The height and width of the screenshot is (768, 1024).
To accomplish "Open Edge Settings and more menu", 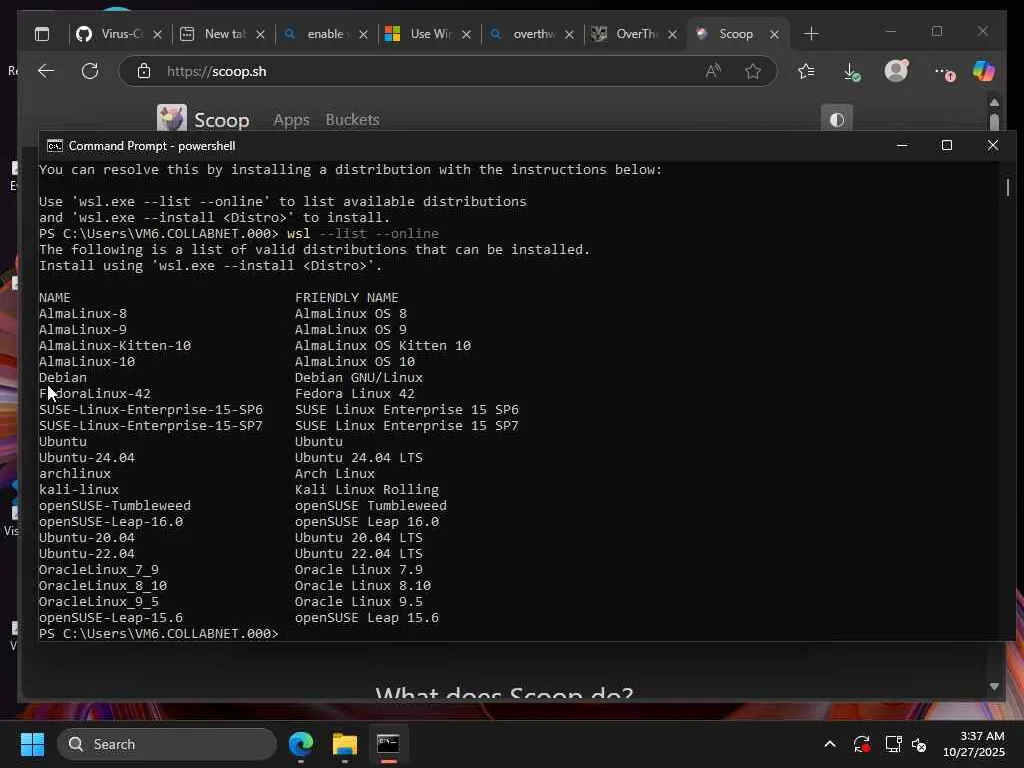I will tap(944, 72).
